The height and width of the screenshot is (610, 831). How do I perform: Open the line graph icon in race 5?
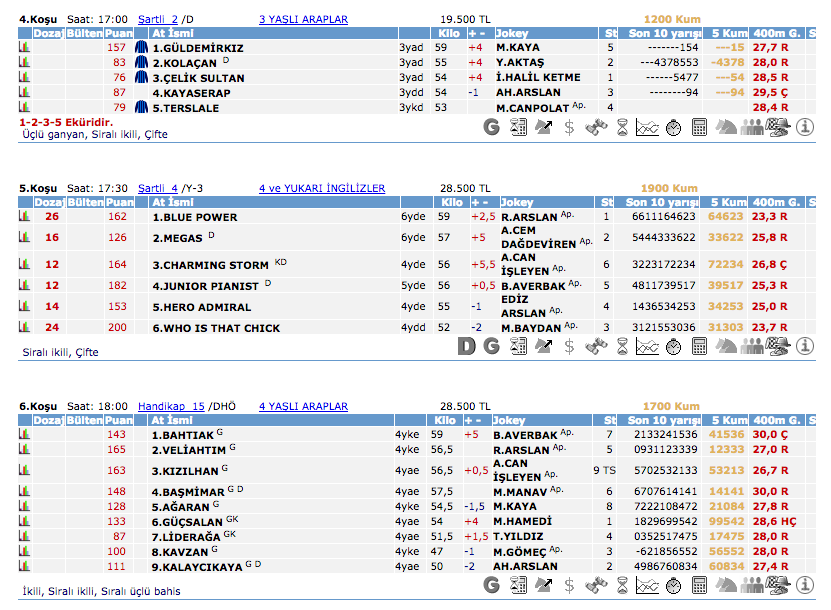click(x=647, y=346)
